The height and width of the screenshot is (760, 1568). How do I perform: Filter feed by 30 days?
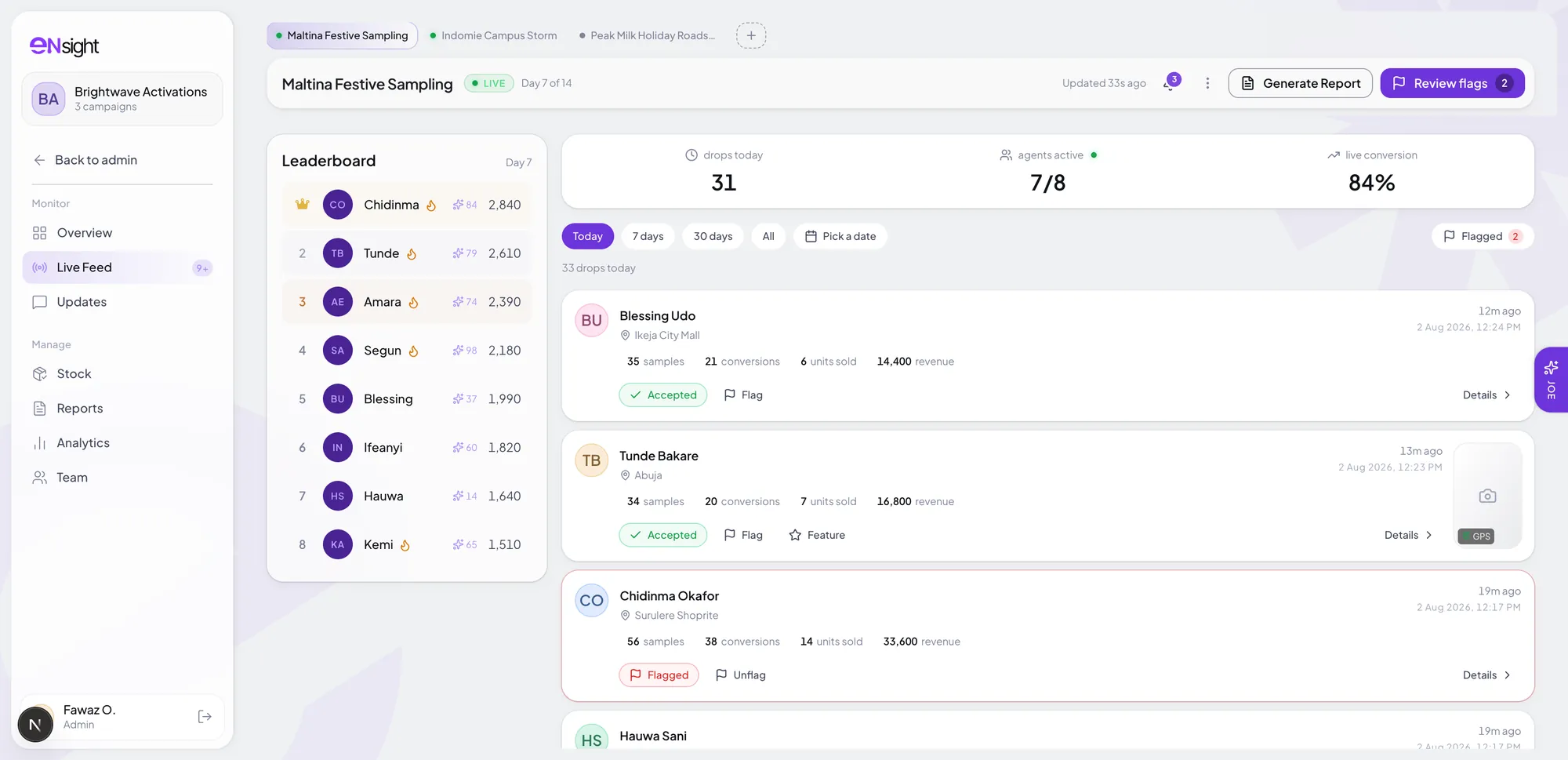[x=713, y=236]
